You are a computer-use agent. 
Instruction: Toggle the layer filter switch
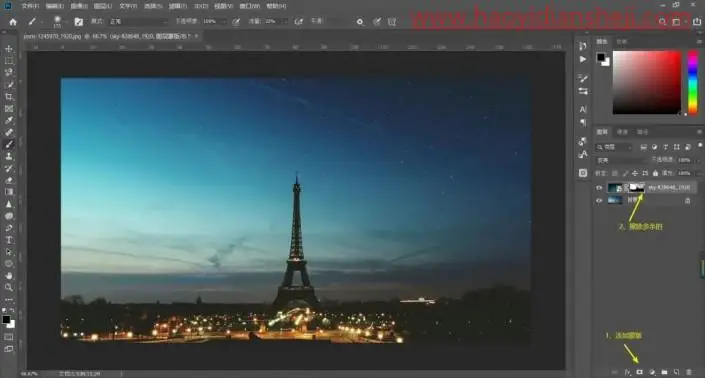click(700, 146)
